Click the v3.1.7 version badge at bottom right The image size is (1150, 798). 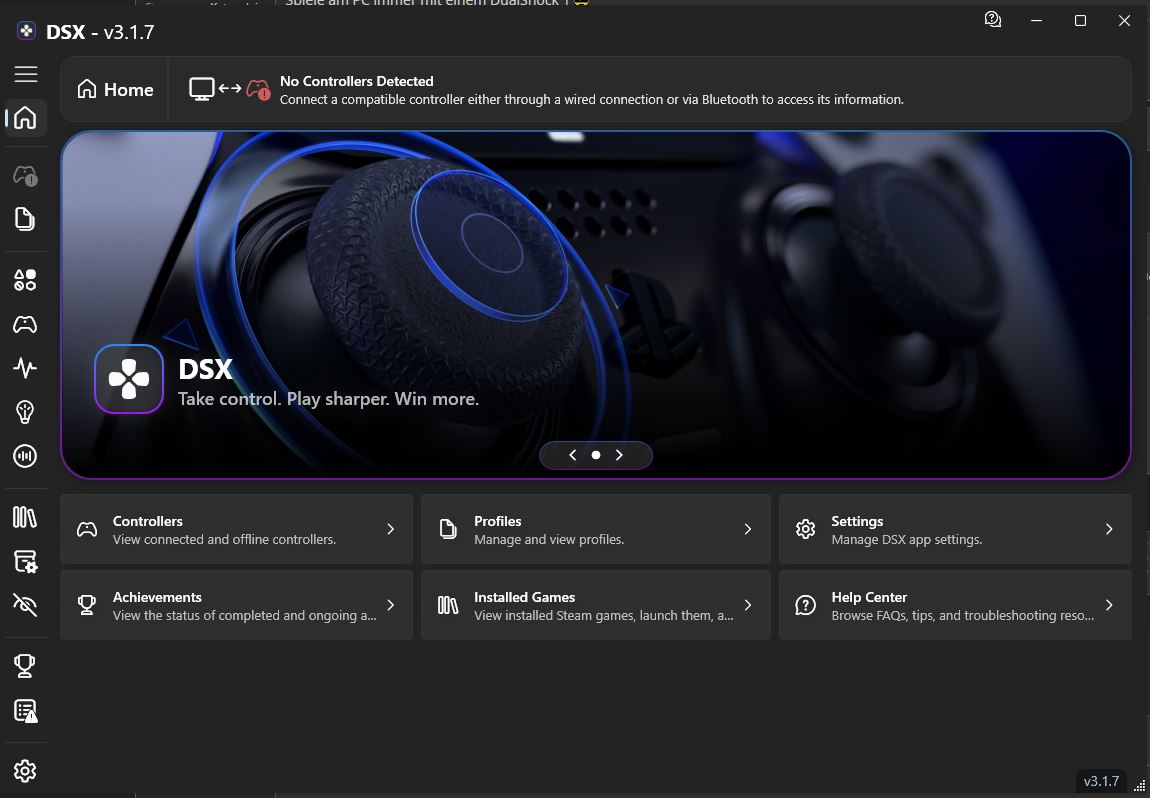pos(1101,781)
